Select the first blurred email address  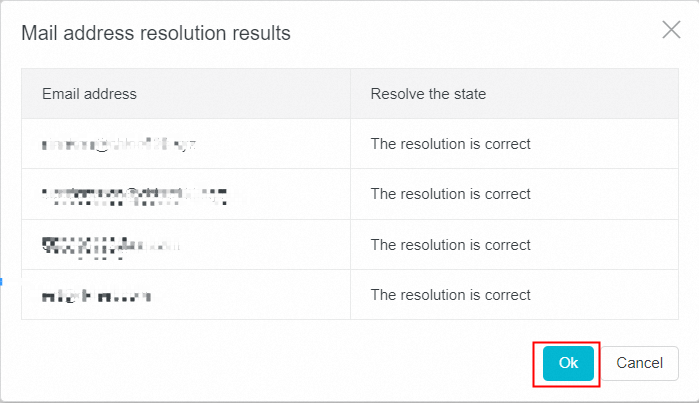point(118,144)
